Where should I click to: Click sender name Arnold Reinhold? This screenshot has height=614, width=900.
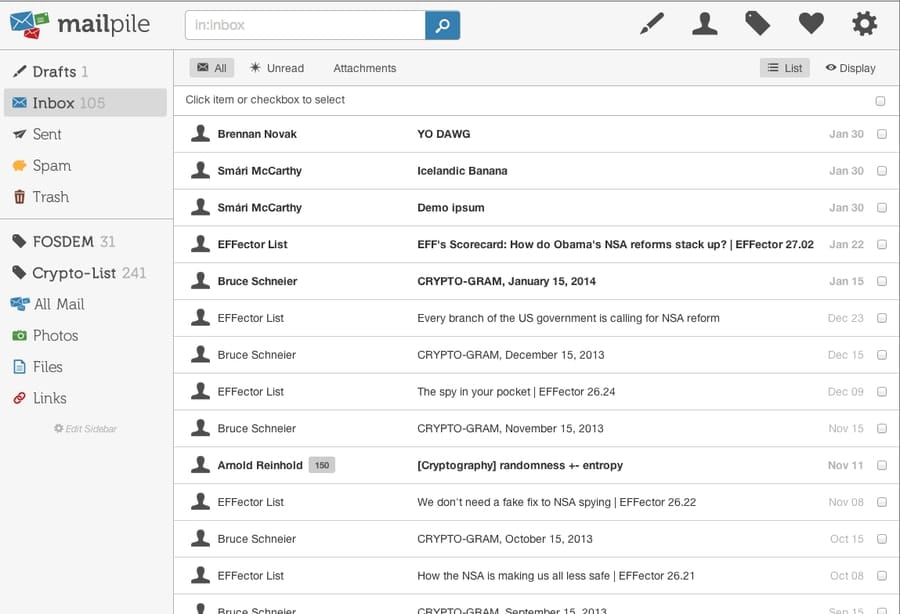tap(260, 465)
